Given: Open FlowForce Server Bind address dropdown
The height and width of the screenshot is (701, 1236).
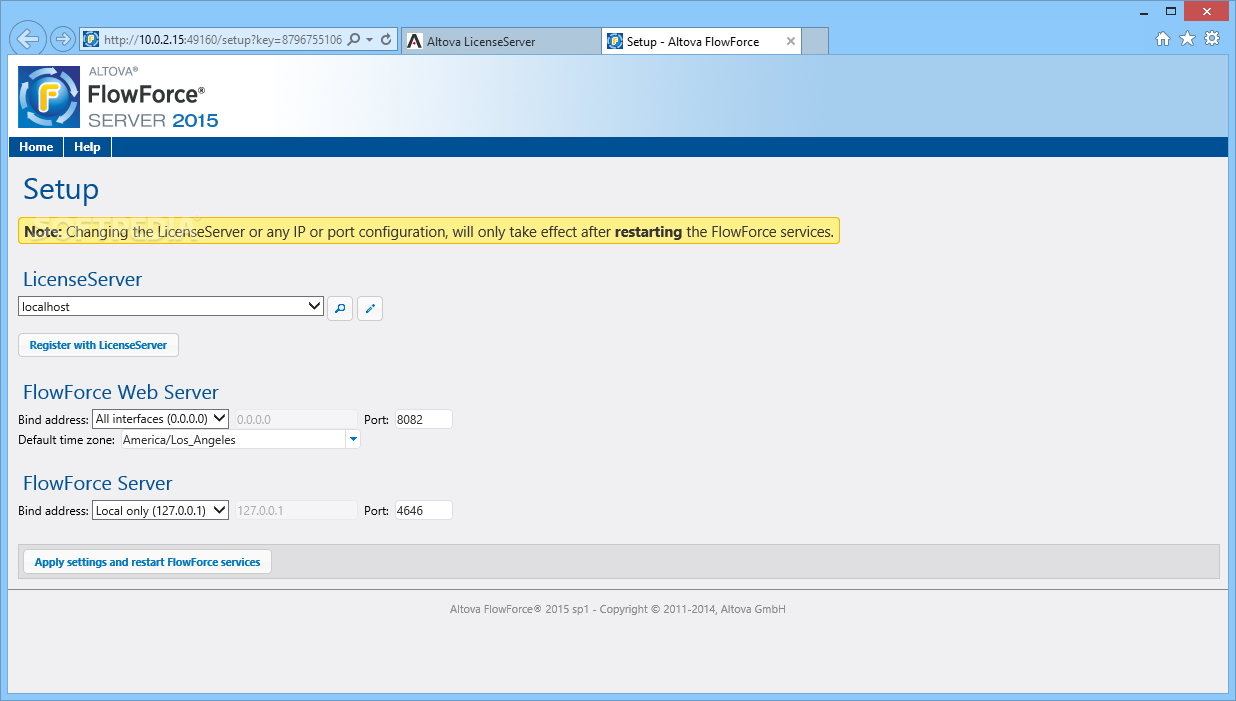Looking at the screenshot, I should (x=160, y=510).
